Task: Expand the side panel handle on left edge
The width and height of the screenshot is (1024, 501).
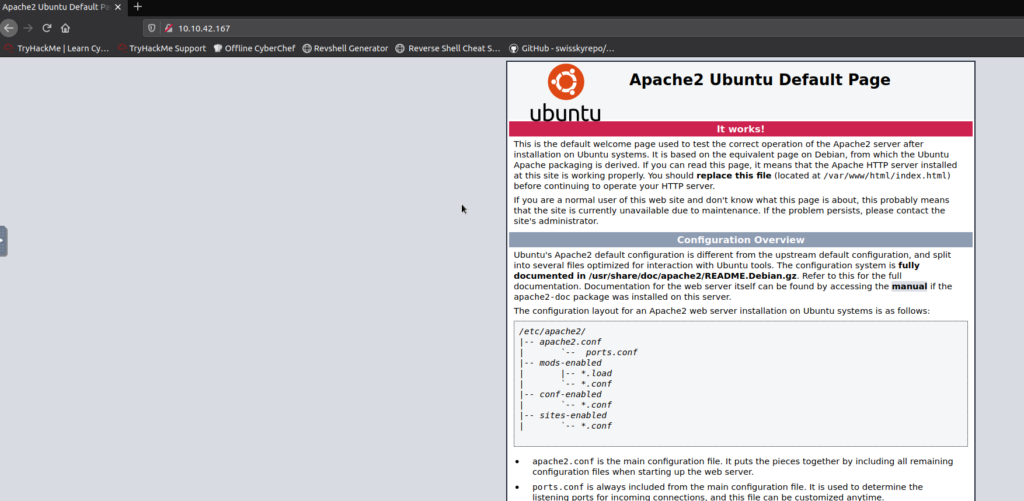Action: click(x=3, y=241)
